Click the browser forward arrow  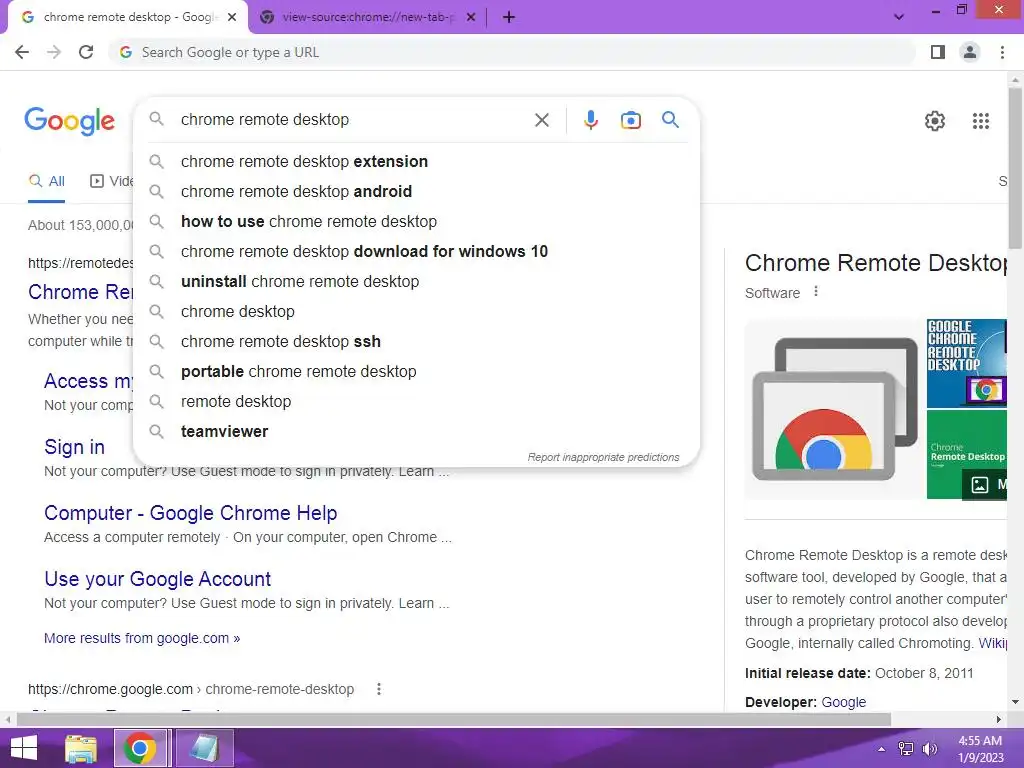click(x=54, y=52)
